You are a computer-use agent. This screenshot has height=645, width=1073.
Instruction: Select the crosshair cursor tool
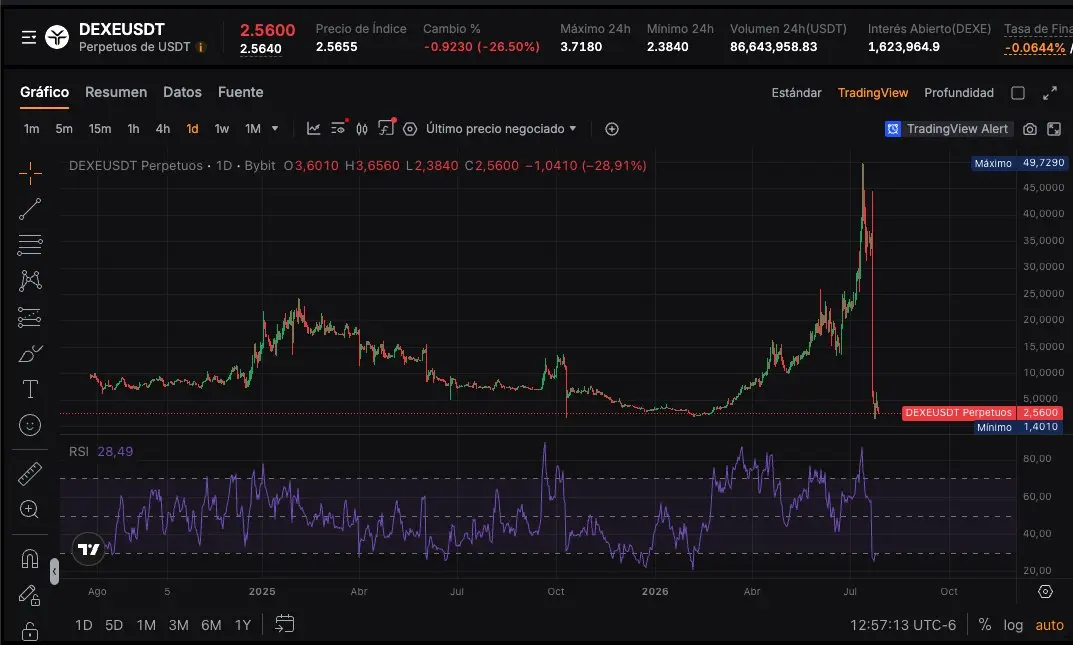point(30,174)
